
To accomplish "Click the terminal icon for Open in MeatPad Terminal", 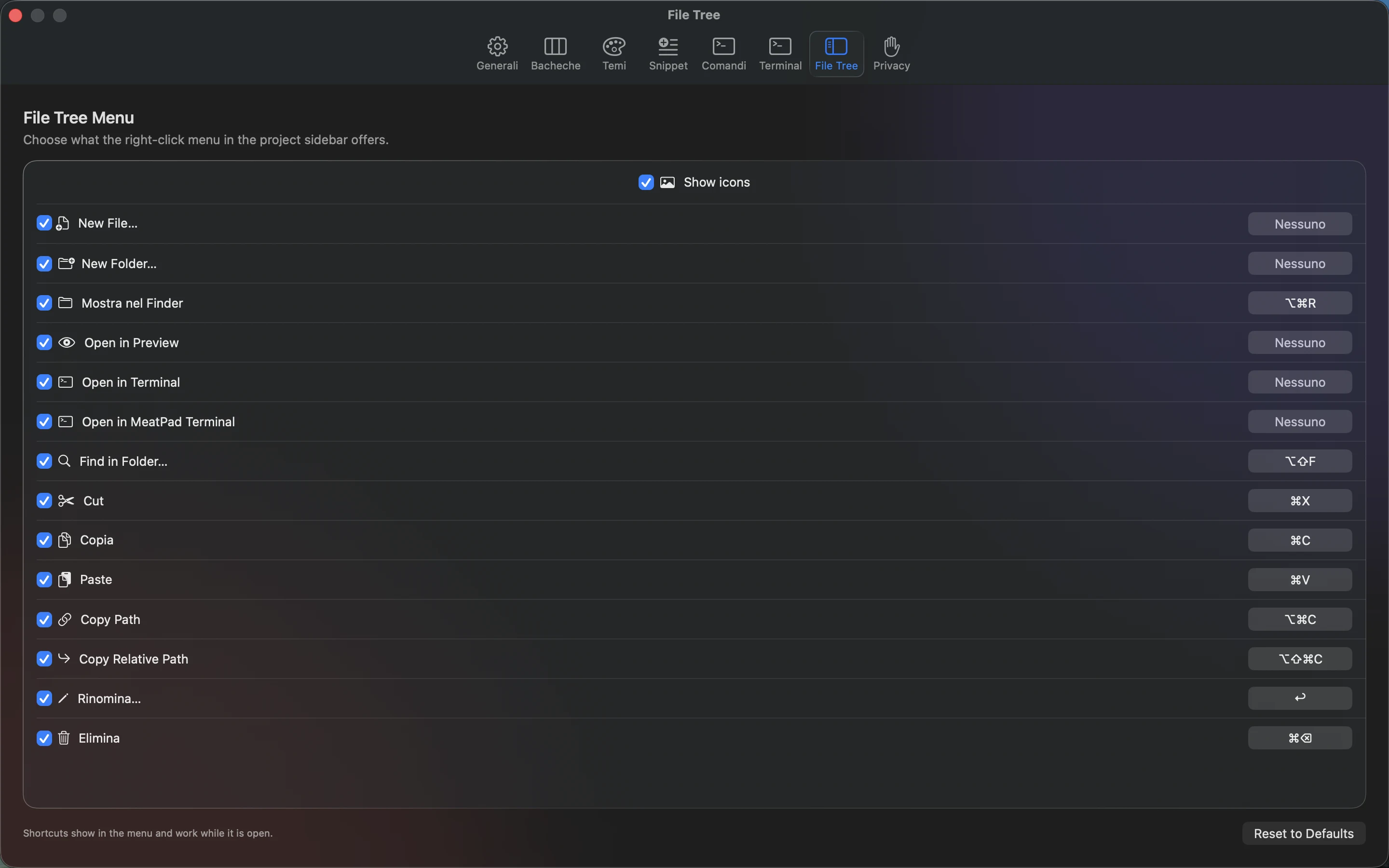I will pyautogui.click(x=66, y=421).
